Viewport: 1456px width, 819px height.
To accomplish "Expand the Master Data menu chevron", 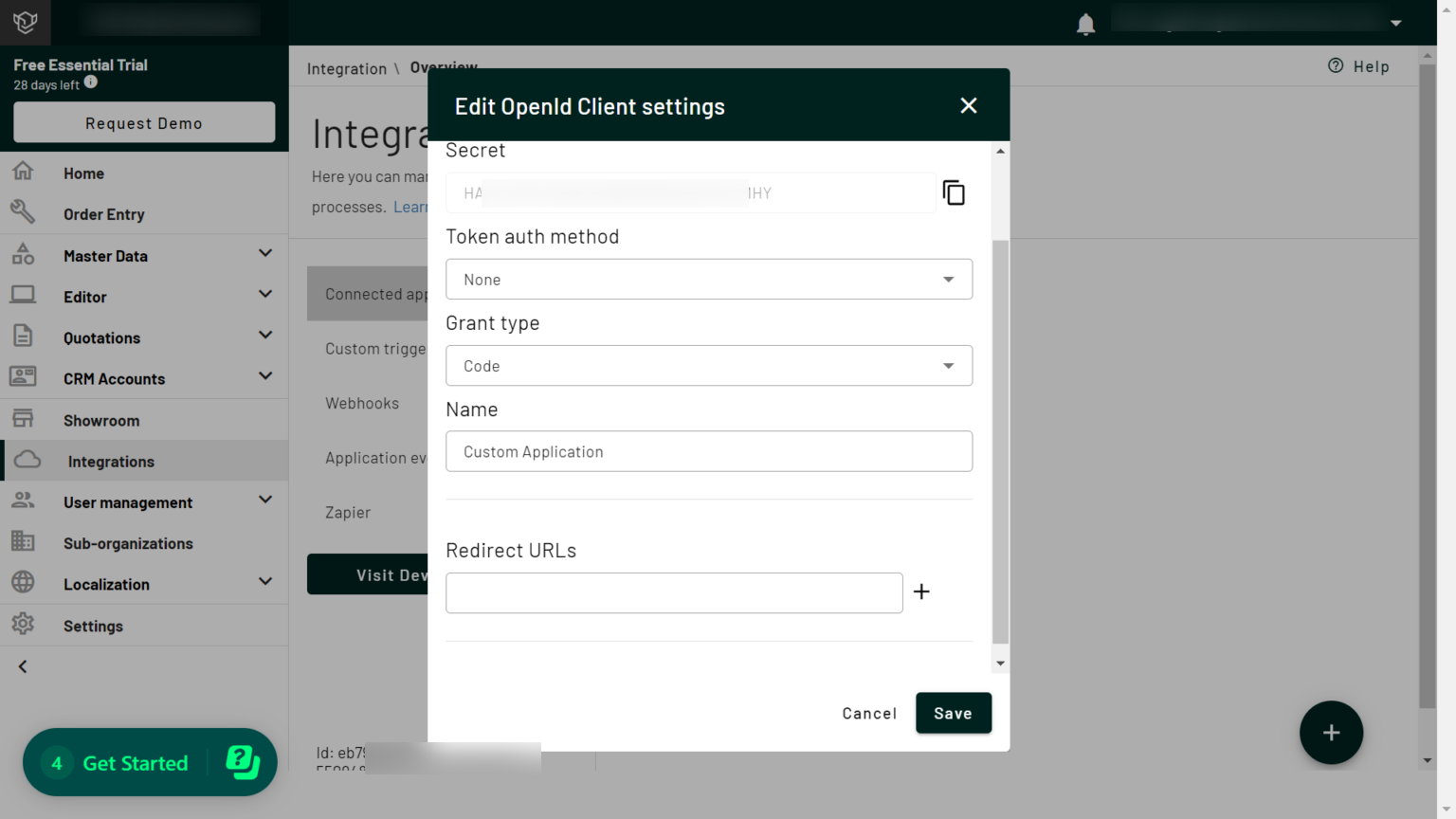I will pos(265,254).
